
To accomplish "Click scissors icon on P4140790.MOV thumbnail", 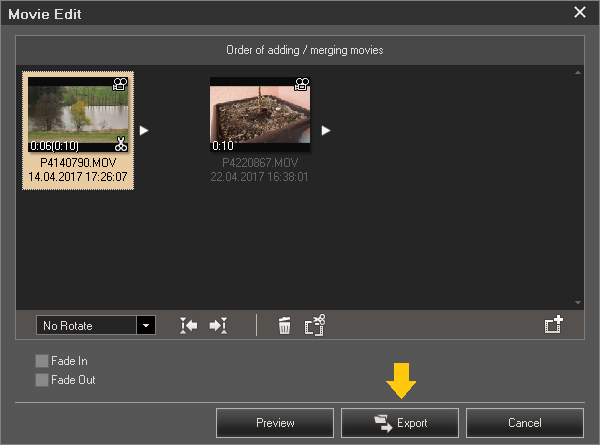I will click(121, 144).
